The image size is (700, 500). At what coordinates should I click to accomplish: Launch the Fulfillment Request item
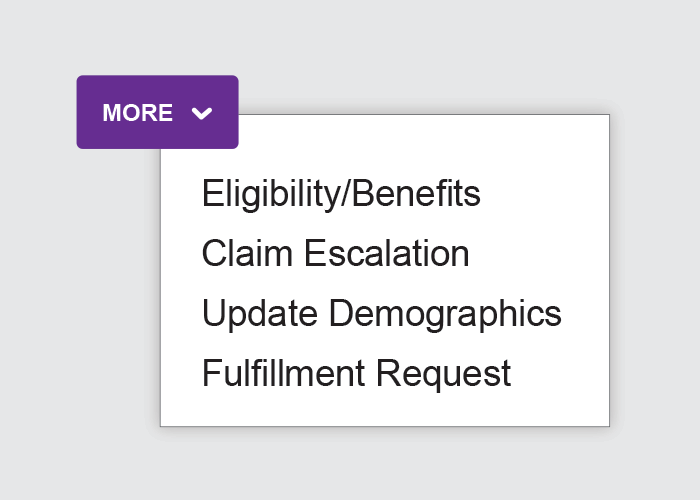(356, 374)
